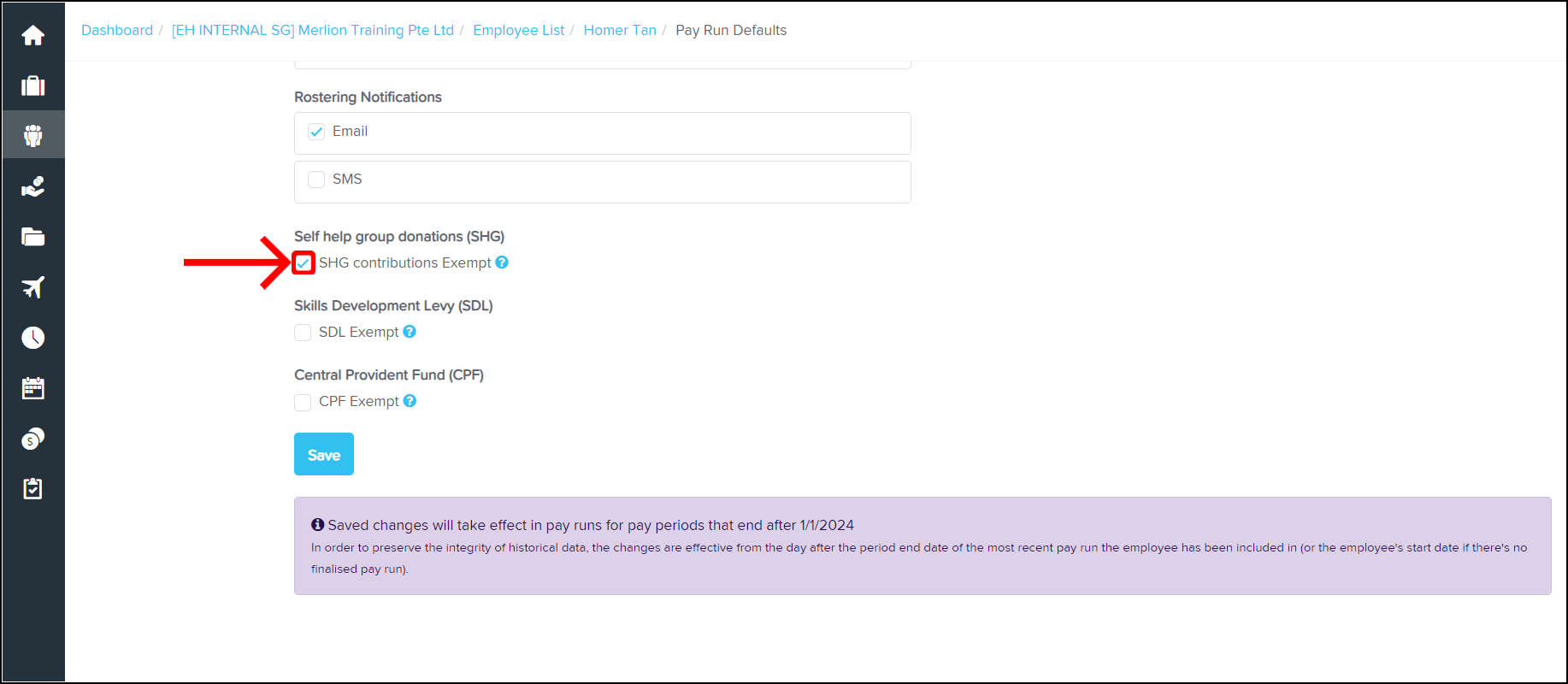Open the folder icon in sidebar
The image size is (1568, 684).
[x=32, y=237]
